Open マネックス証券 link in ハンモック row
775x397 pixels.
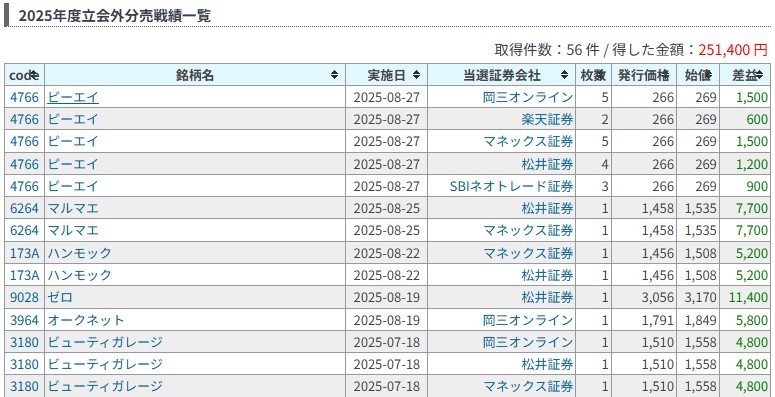[x=528, y=253]
